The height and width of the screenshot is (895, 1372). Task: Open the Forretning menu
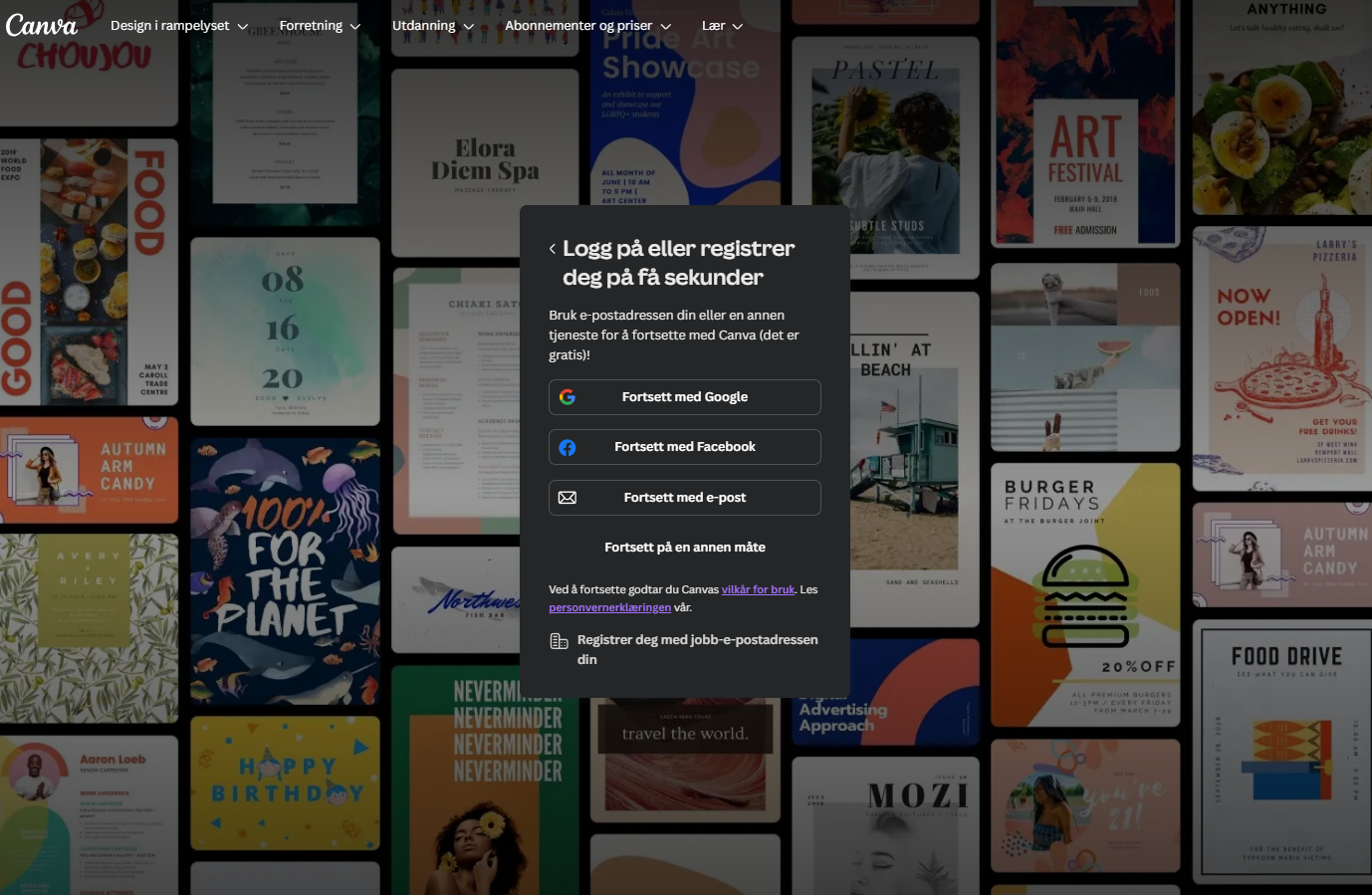(x=320, y=26)
